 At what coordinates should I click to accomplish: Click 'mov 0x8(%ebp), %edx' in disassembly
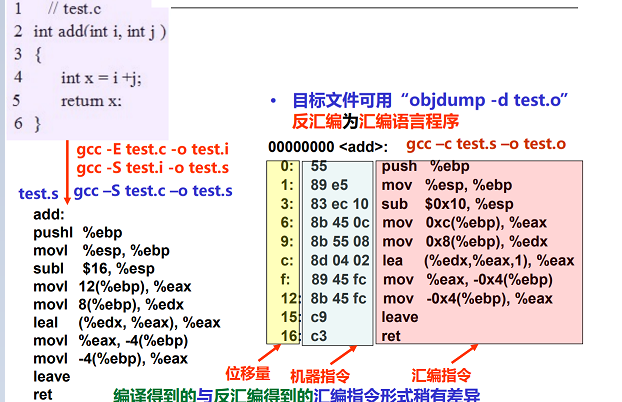pyautogui.click(x=465, y=242)
